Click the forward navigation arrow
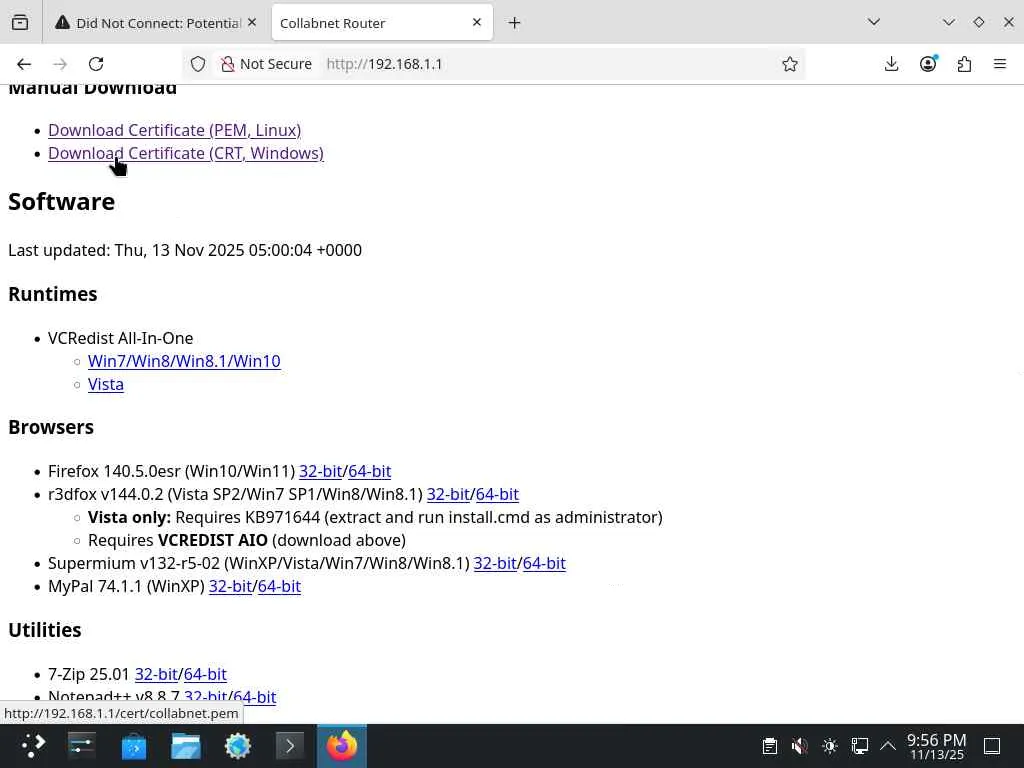 pos(60,64)
